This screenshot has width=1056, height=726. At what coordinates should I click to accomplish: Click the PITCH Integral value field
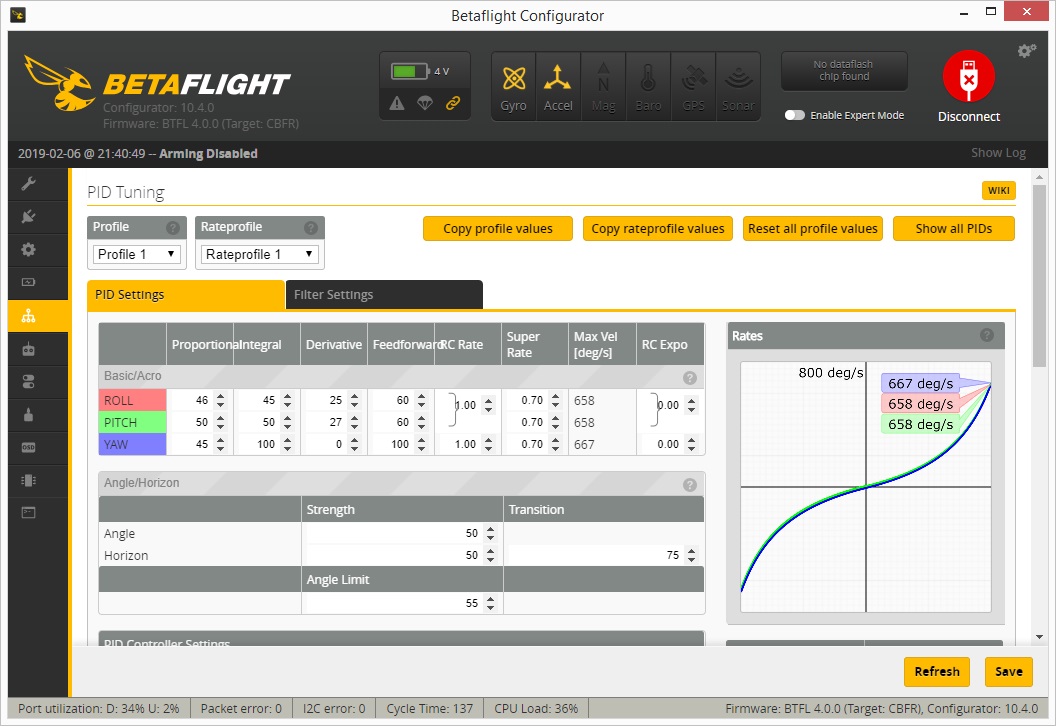click(x=267, y=422)
